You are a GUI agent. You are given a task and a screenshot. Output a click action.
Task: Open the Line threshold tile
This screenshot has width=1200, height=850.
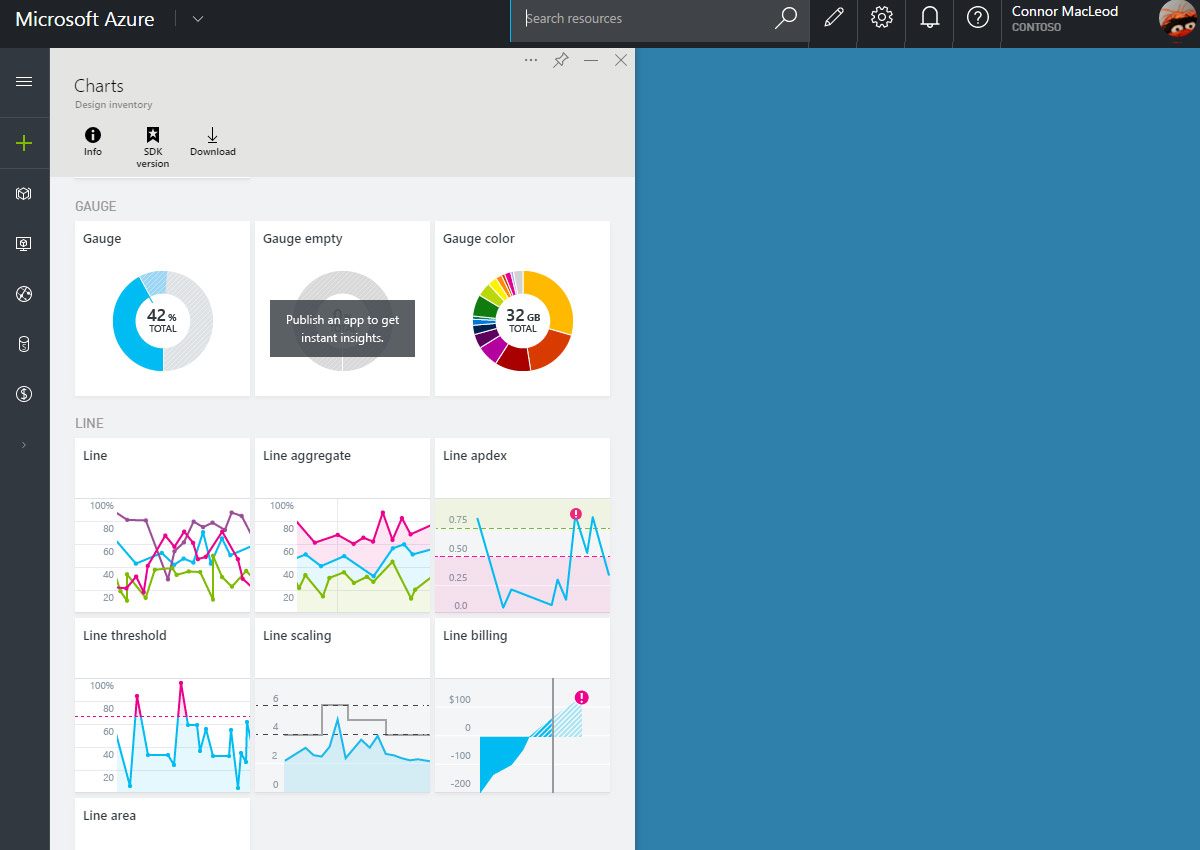[x=162, y=705]
